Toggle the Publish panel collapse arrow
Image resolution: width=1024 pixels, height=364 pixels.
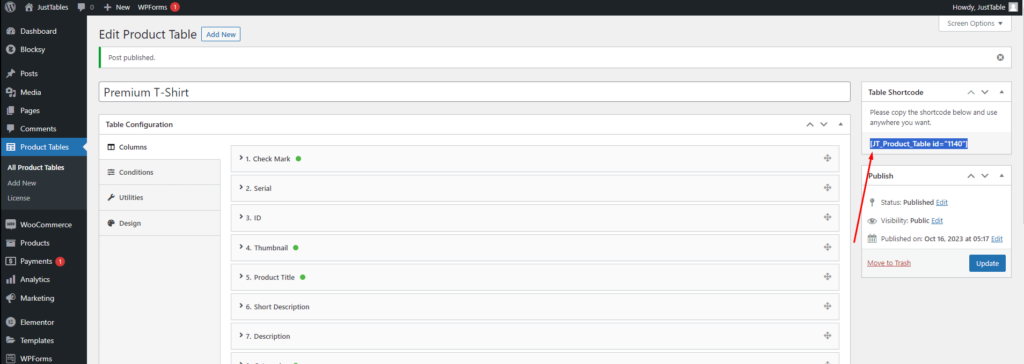[x=1002, y=176]
